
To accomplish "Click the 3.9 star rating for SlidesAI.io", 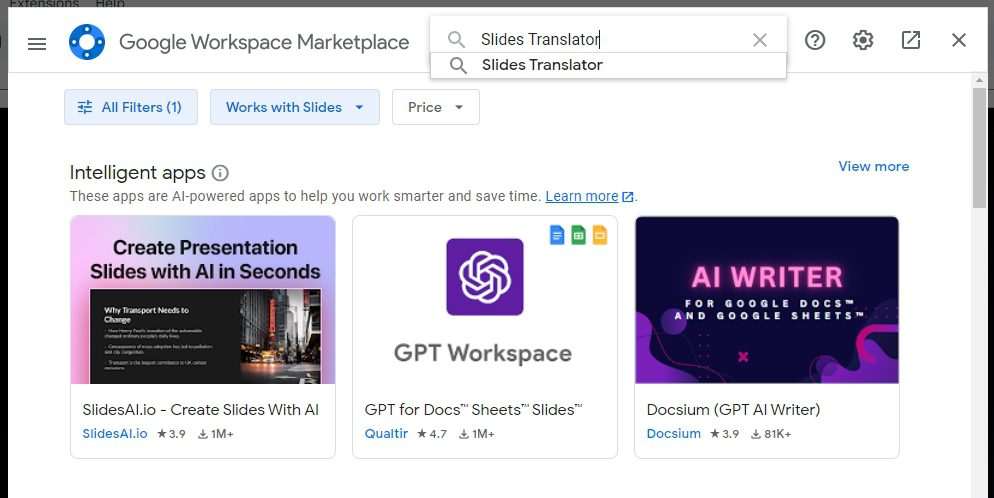I will pyautogui.click(x=171, y=434).
